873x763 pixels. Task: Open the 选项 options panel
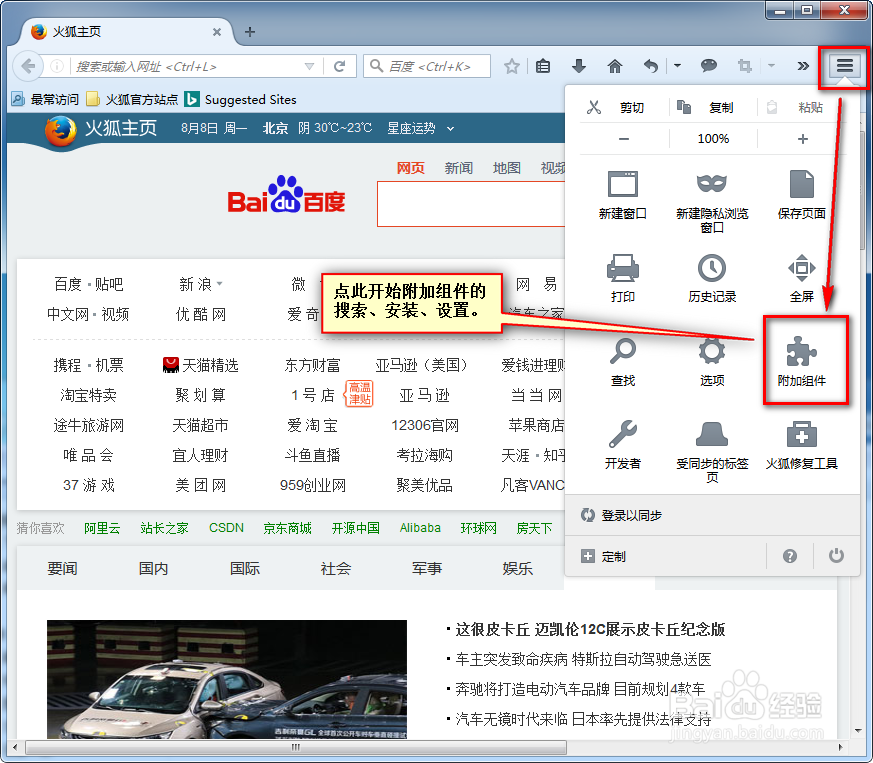712,360
